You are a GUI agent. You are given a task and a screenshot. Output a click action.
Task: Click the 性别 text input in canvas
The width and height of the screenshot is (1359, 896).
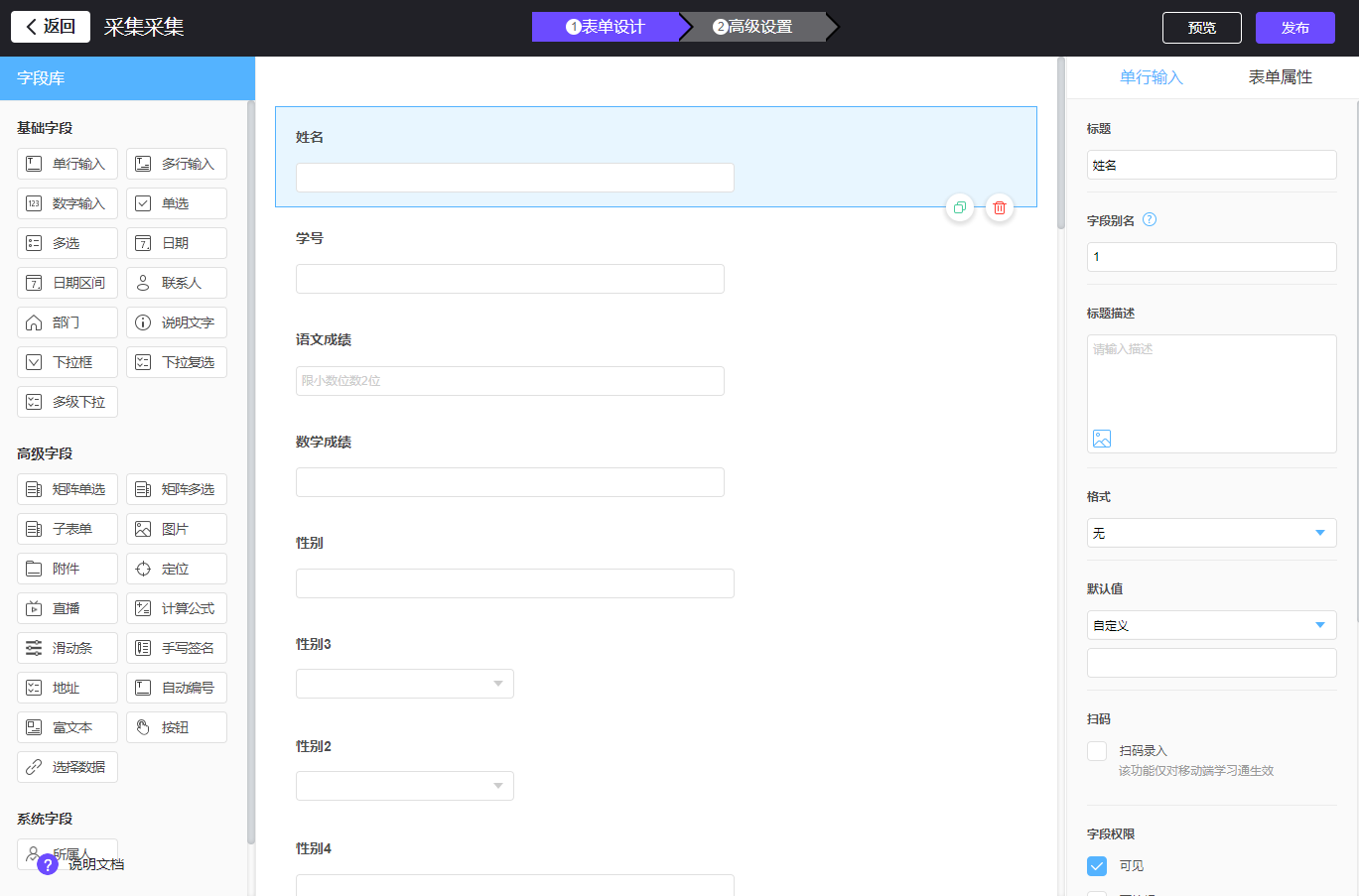point(515,583)
